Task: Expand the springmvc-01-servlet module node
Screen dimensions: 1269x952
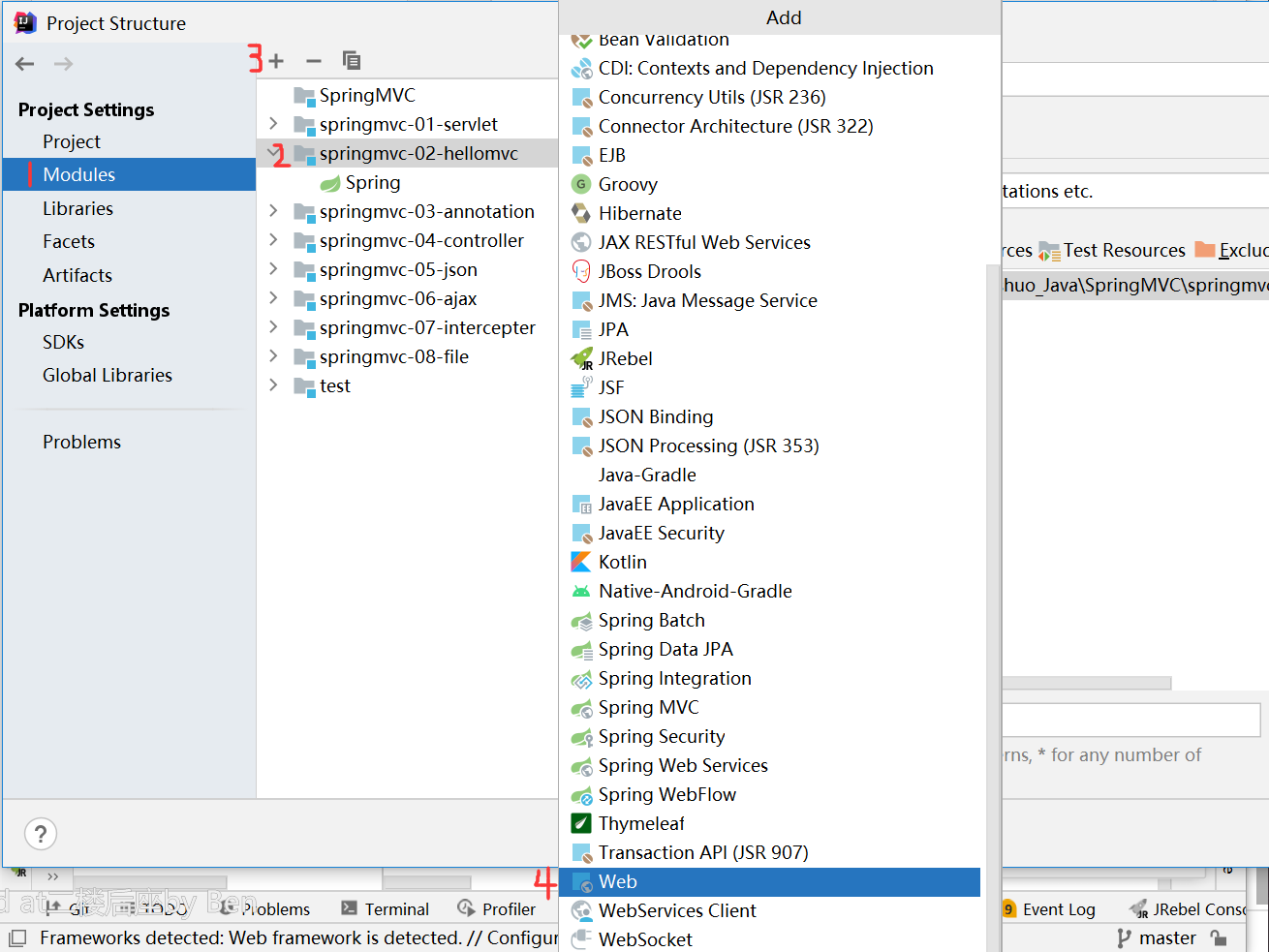Action: point(272,124)
